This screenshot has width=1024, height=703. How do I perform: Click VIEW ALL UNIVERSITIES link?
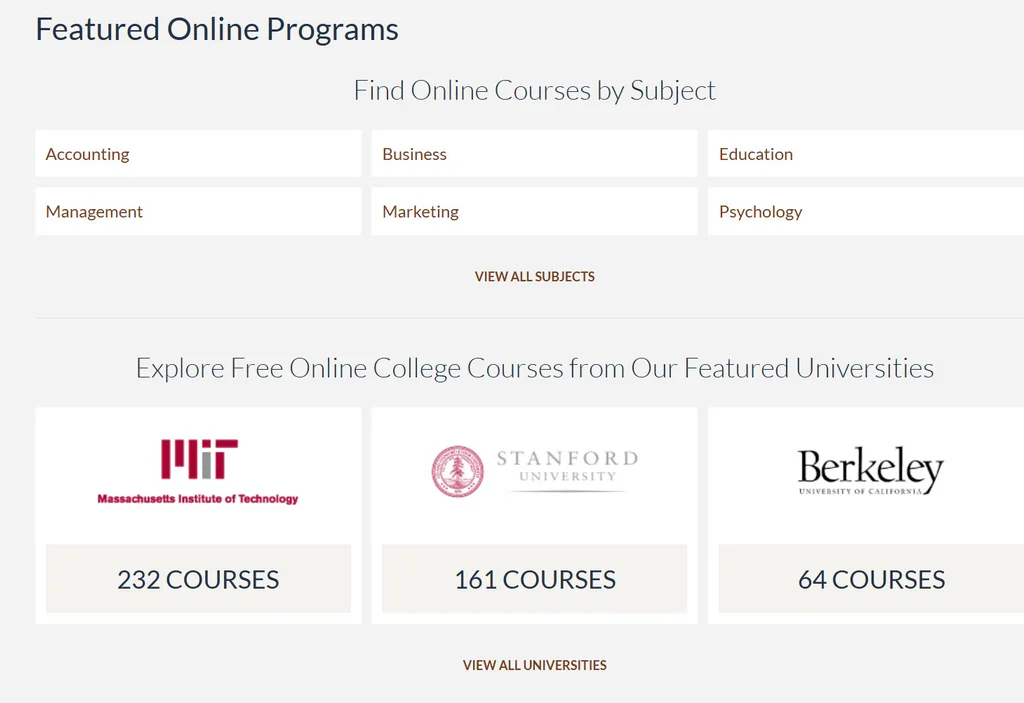pos(535,665)
